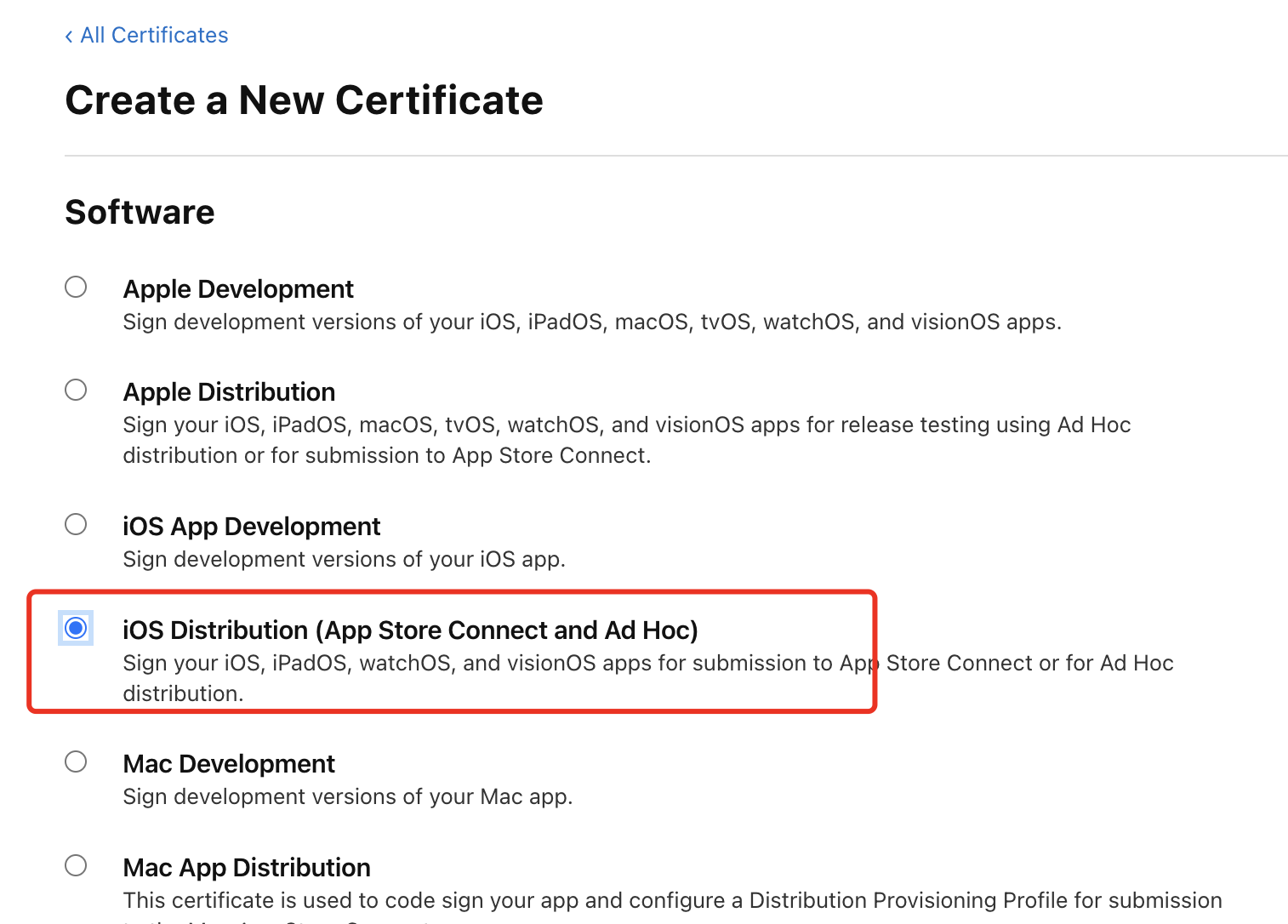Click the Mac App Distribution description about Provisioning Profile
Image resolution: width=1288 pixels, height=924 pixels.
tap(673, 907)
